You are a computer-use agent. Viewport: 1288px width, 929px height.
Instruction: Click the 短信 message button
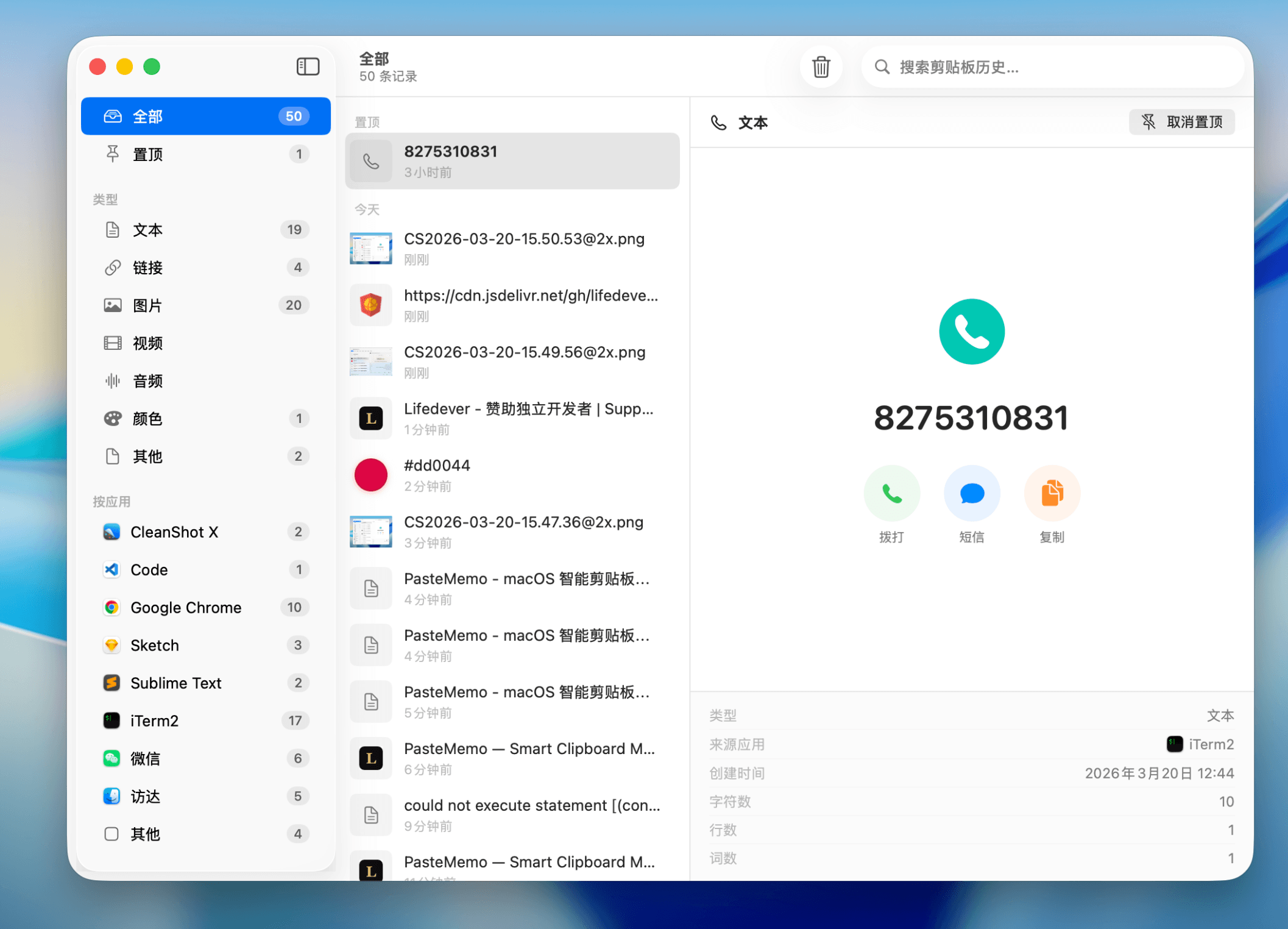(972, 493)
